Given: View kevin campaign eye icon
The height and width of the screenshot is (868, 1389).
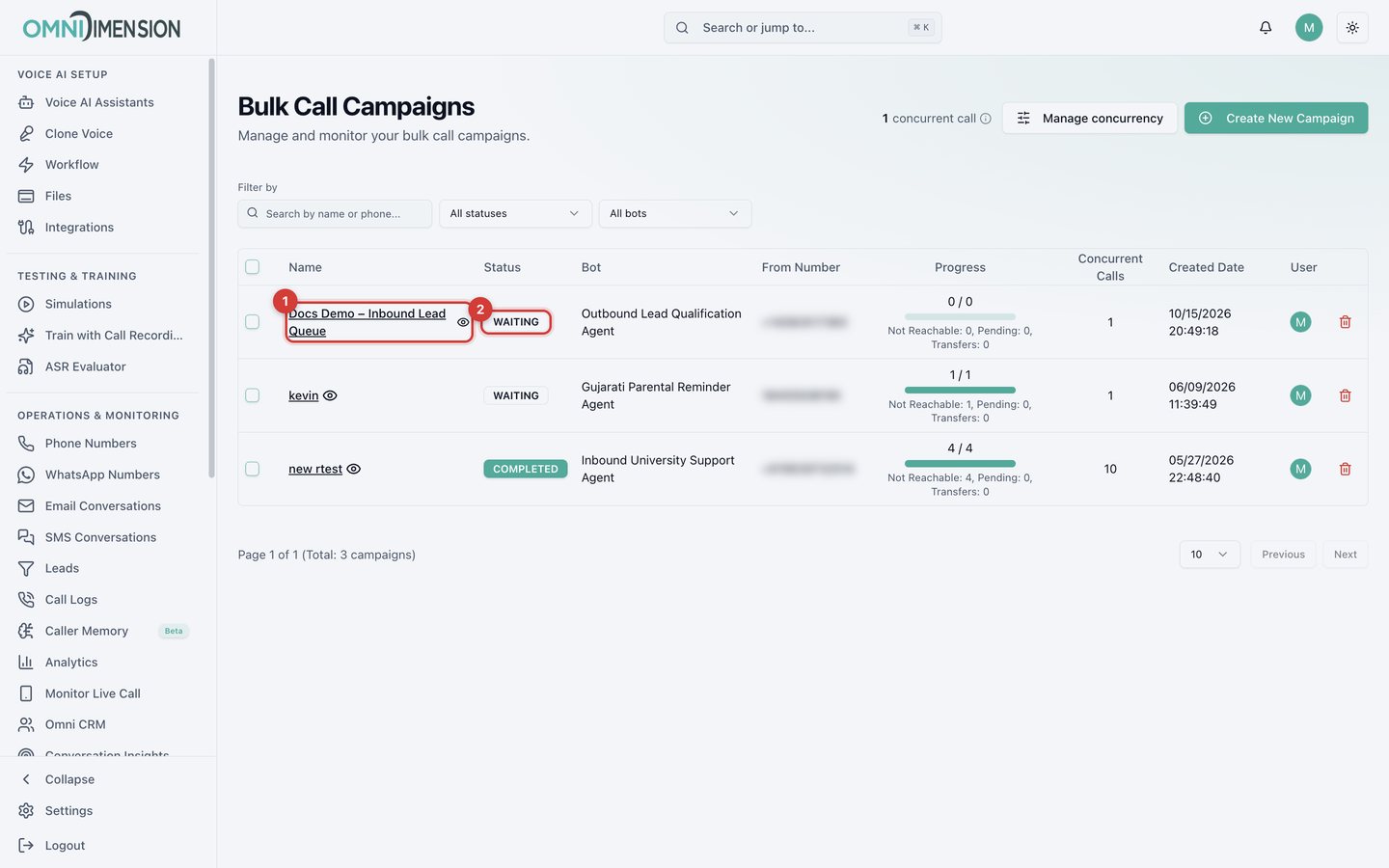Looking at the screenshot, I should tap(330, 395).
